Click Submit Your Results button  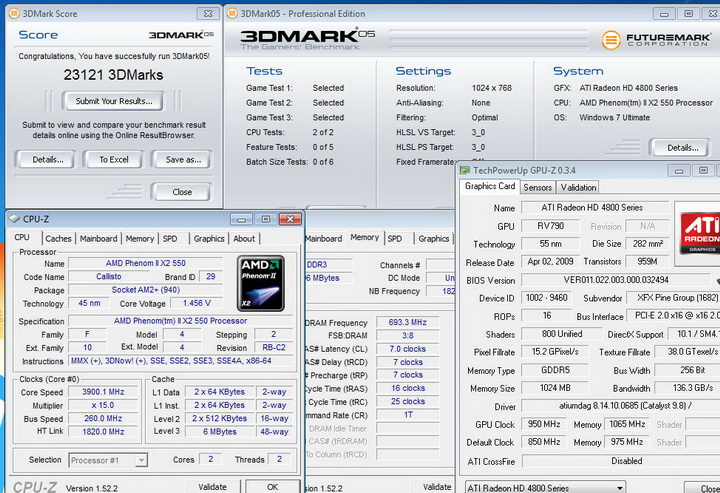[113, 101]
